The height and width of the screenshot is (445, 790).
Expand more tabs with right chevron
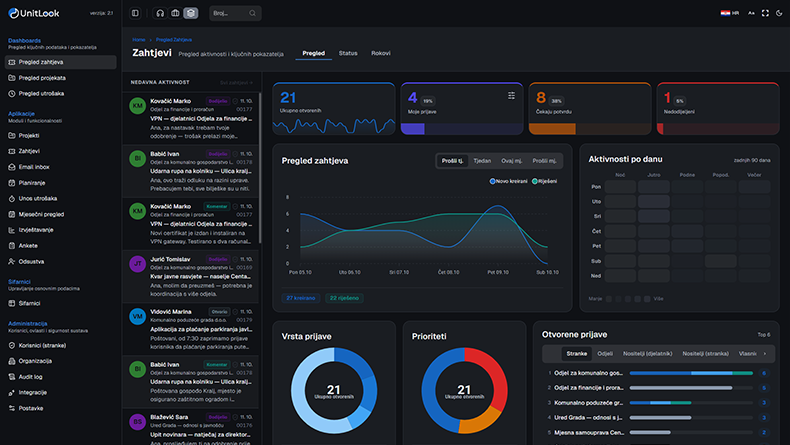tap(765, 354)
